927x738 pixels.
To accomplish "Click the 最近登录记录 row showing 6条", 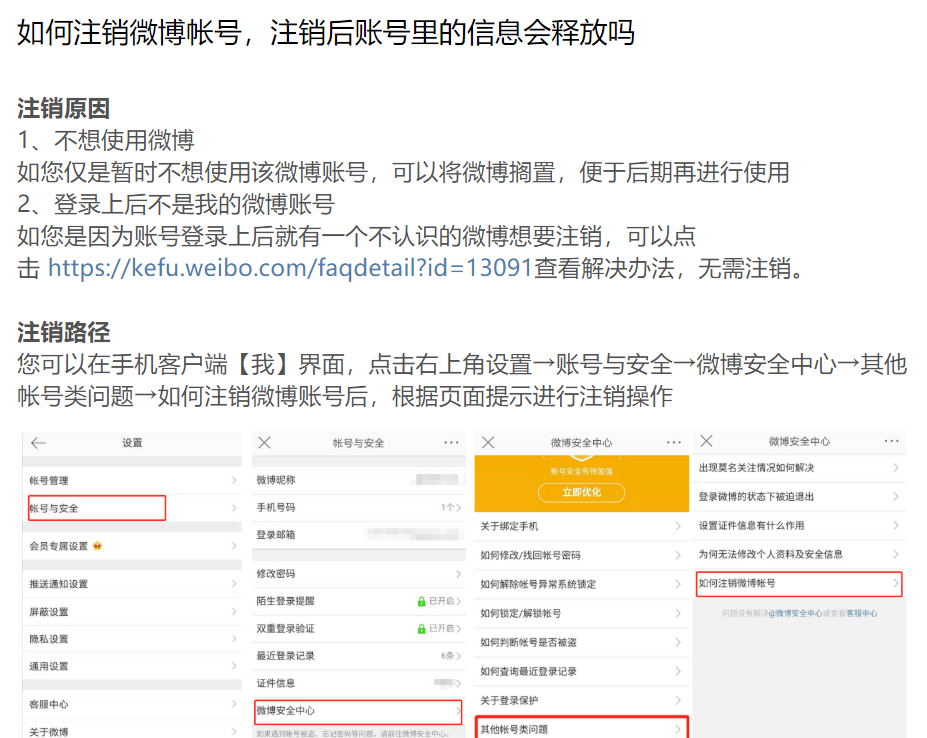I will 358,656.
